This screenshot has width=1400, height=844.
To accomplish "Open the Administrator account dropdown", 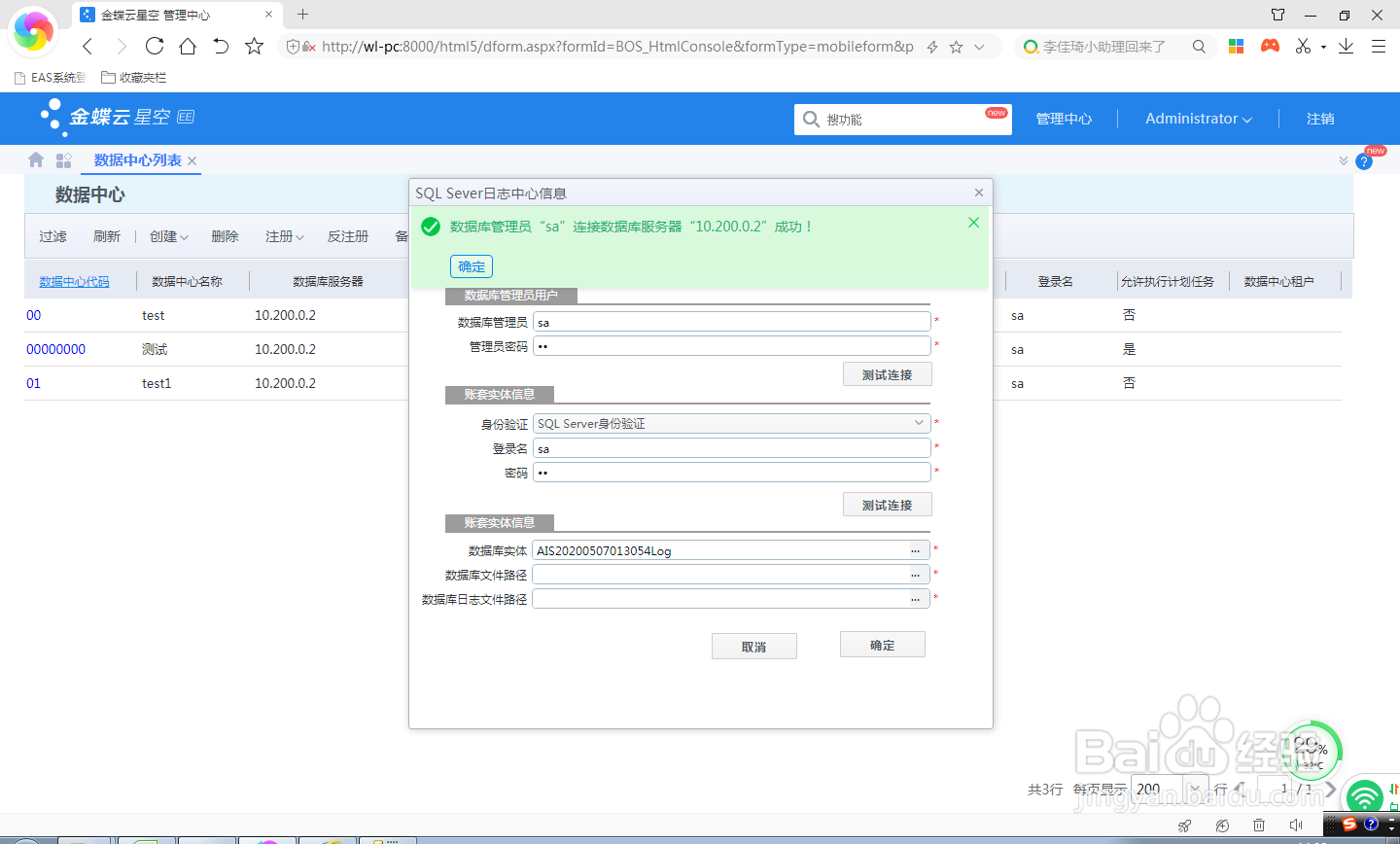I will click(1198, 119).
